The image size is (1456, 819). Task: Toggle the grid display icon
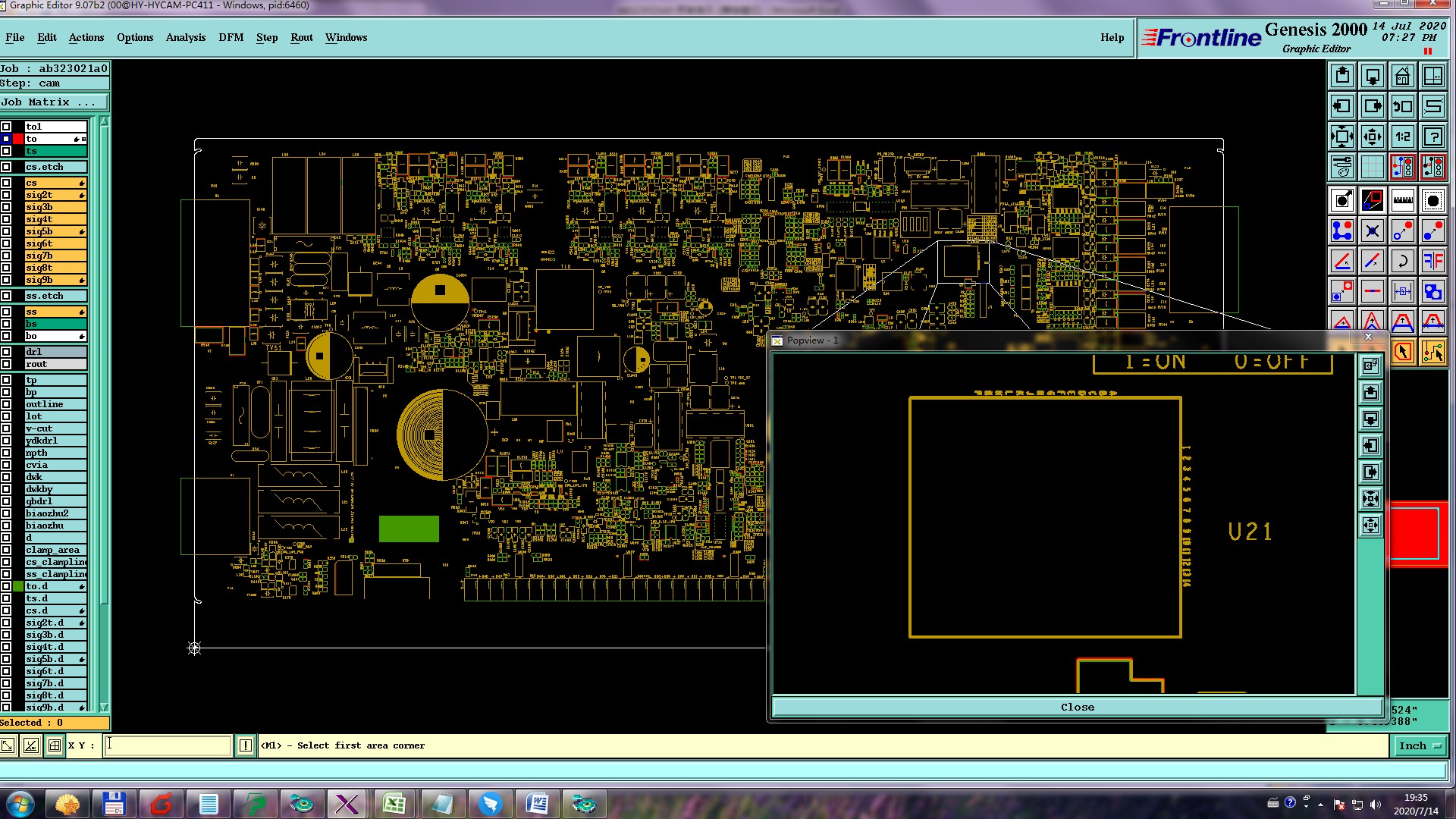click(x=1372, y=166)
